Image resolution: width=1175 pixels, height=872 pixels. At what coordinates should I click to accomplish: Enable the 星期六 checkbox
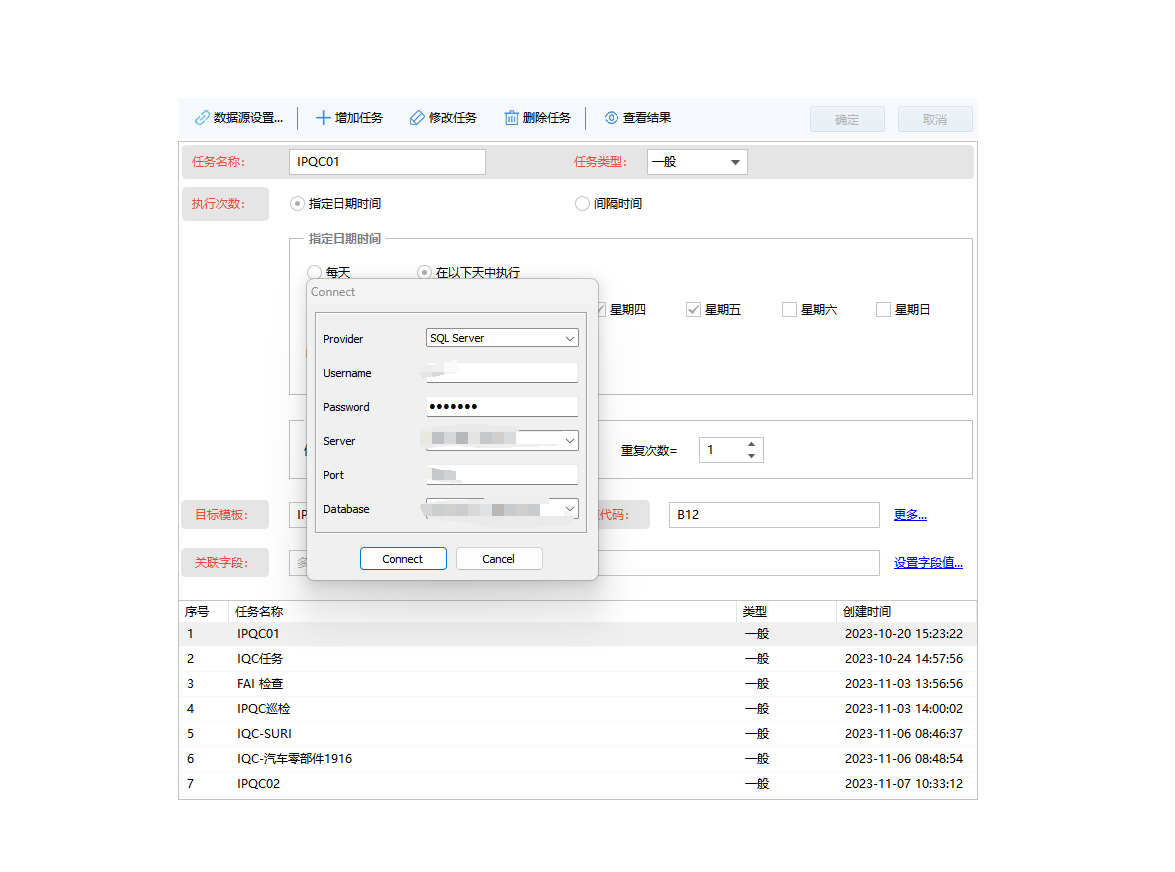coord(789,309)
